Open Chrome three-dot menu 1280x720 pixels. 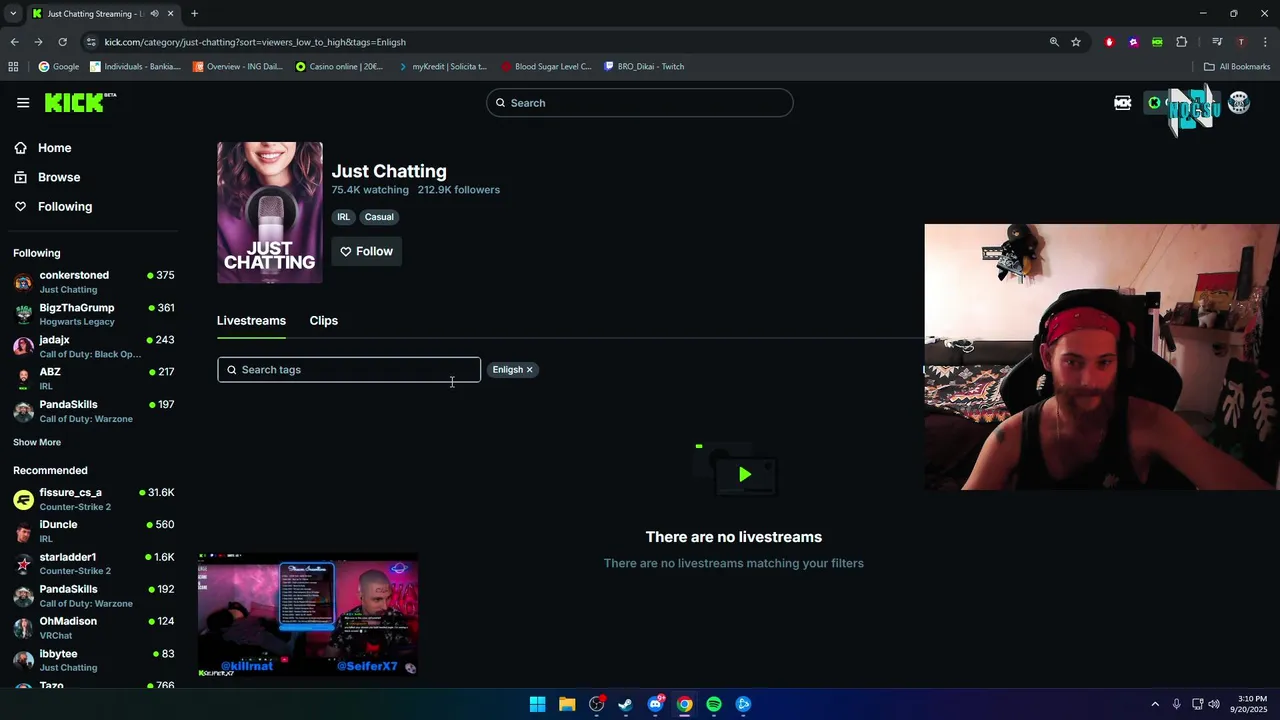[x=1265, y=42]
